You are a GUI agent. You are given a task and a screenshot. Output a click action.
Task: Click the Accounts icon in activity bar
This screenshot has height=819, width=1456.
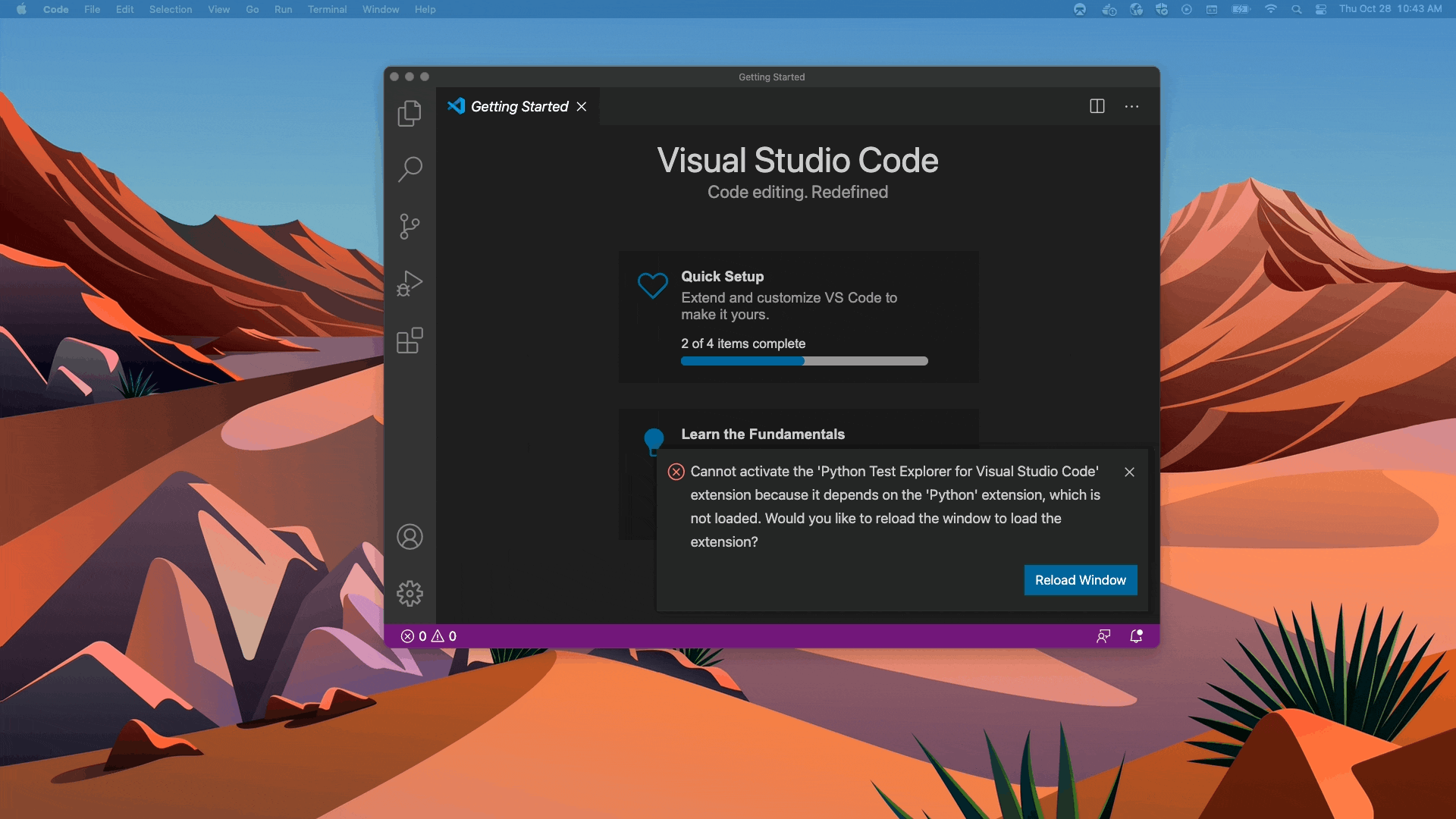coord(409,537)
